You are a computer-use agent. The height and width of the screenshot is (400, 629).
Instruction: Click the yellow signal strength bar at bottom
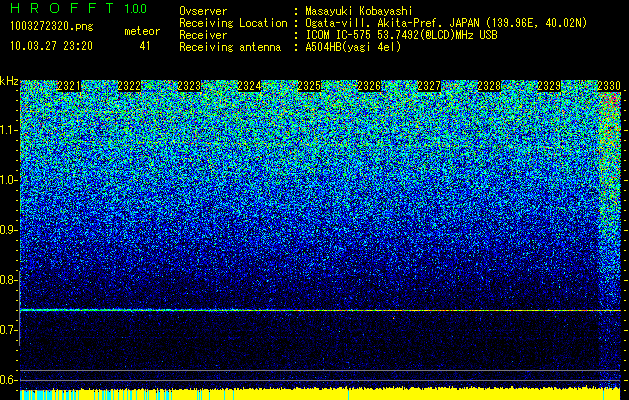[320, 394]
